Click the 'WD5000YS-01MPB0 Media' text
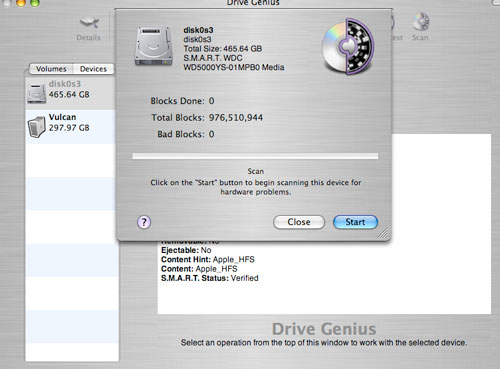The height and width of the screenshot is (369, 500). [x=234, y=67]
